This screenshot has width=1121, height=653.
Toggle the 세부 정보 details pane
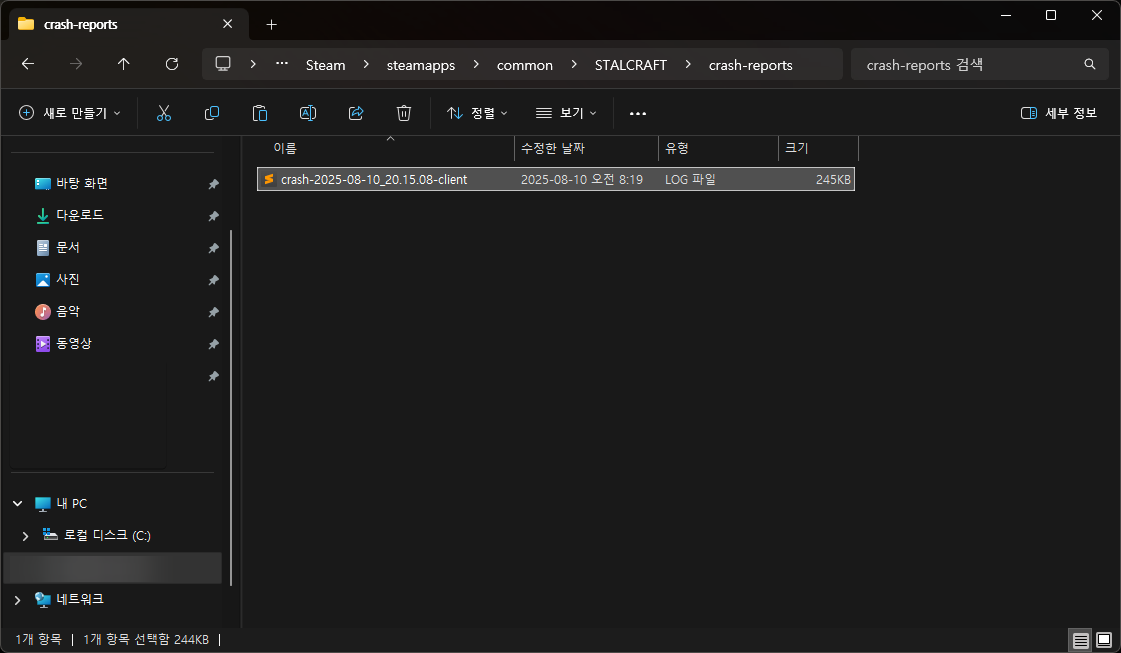click(1059, 113)
